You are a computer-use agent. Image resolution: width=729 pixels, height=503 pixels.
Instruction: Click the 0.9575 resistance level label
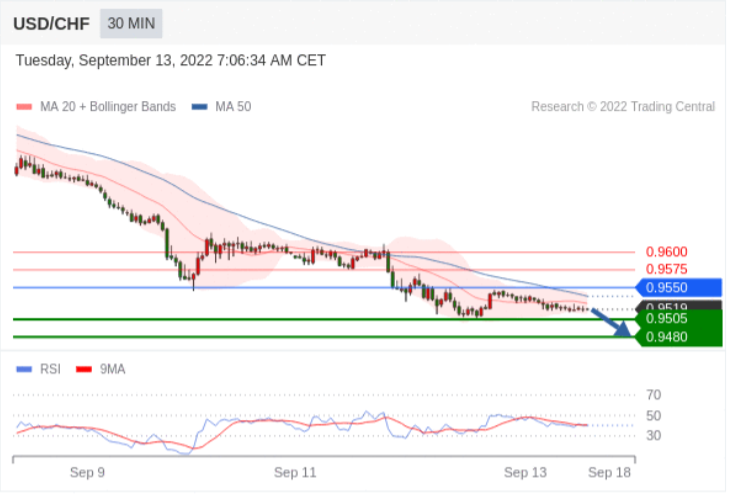click(666, 269)
